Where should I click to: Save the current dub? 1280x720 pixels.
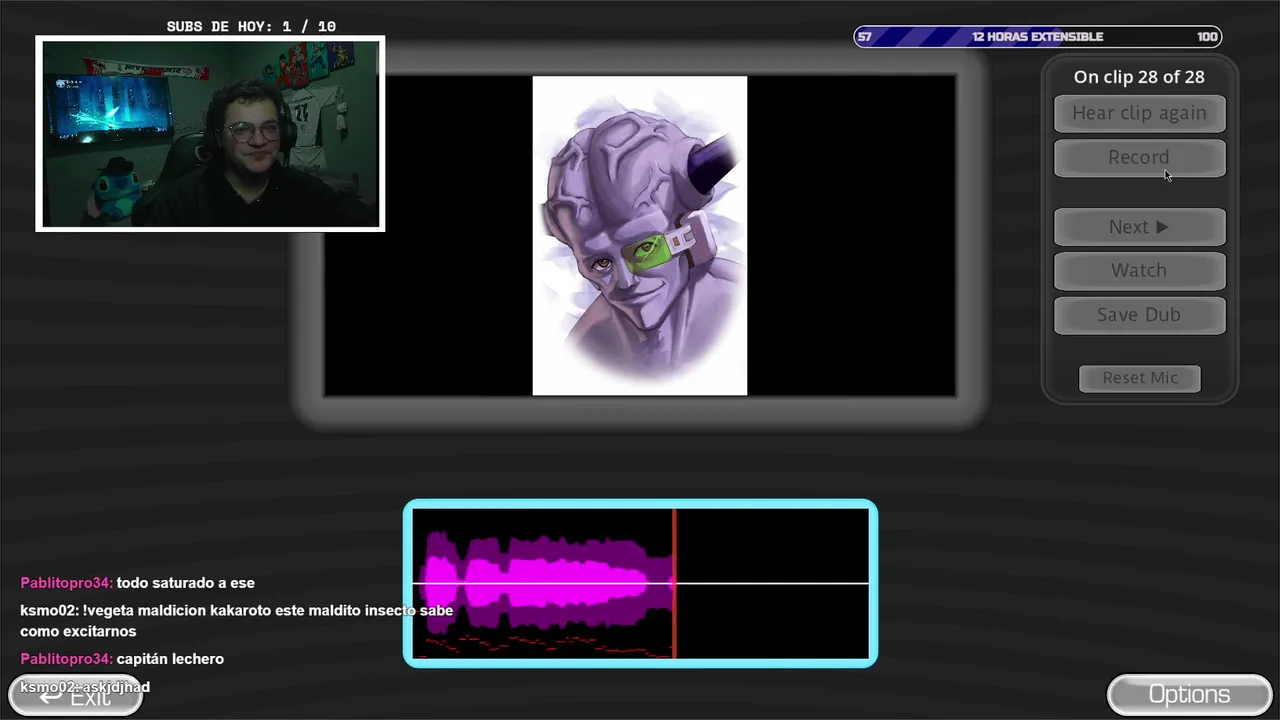coord(1139,314)
